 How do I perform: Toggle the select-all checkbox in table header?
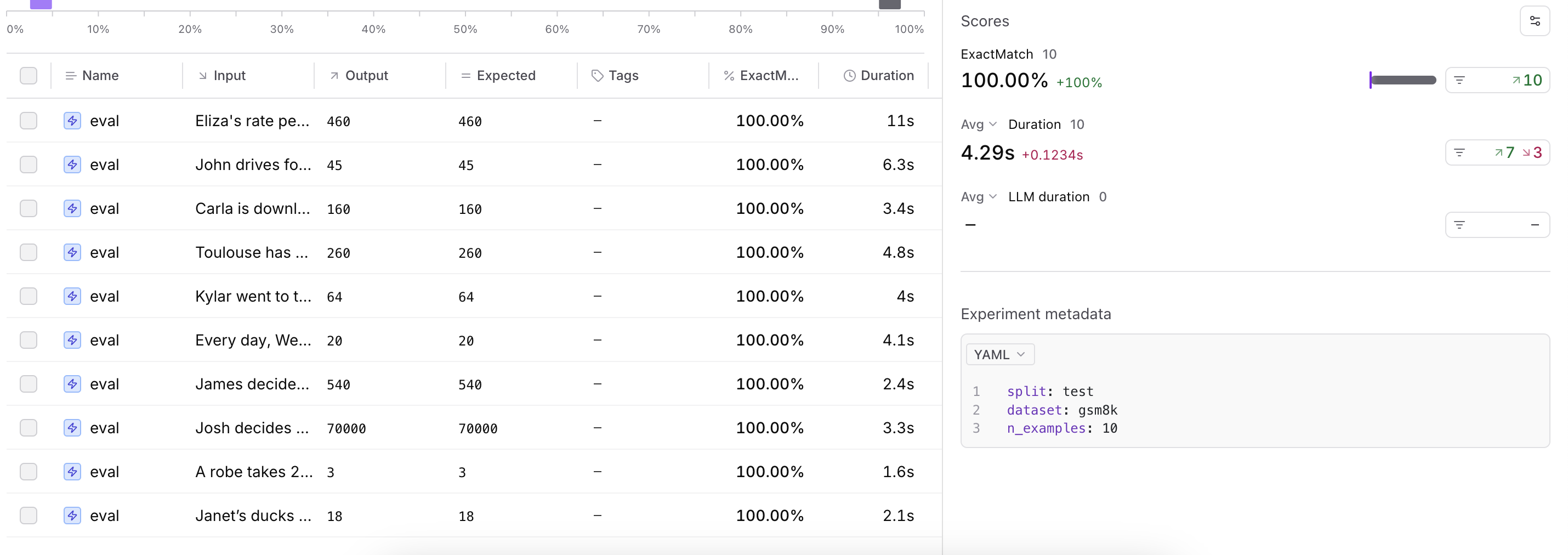[29, 76]
